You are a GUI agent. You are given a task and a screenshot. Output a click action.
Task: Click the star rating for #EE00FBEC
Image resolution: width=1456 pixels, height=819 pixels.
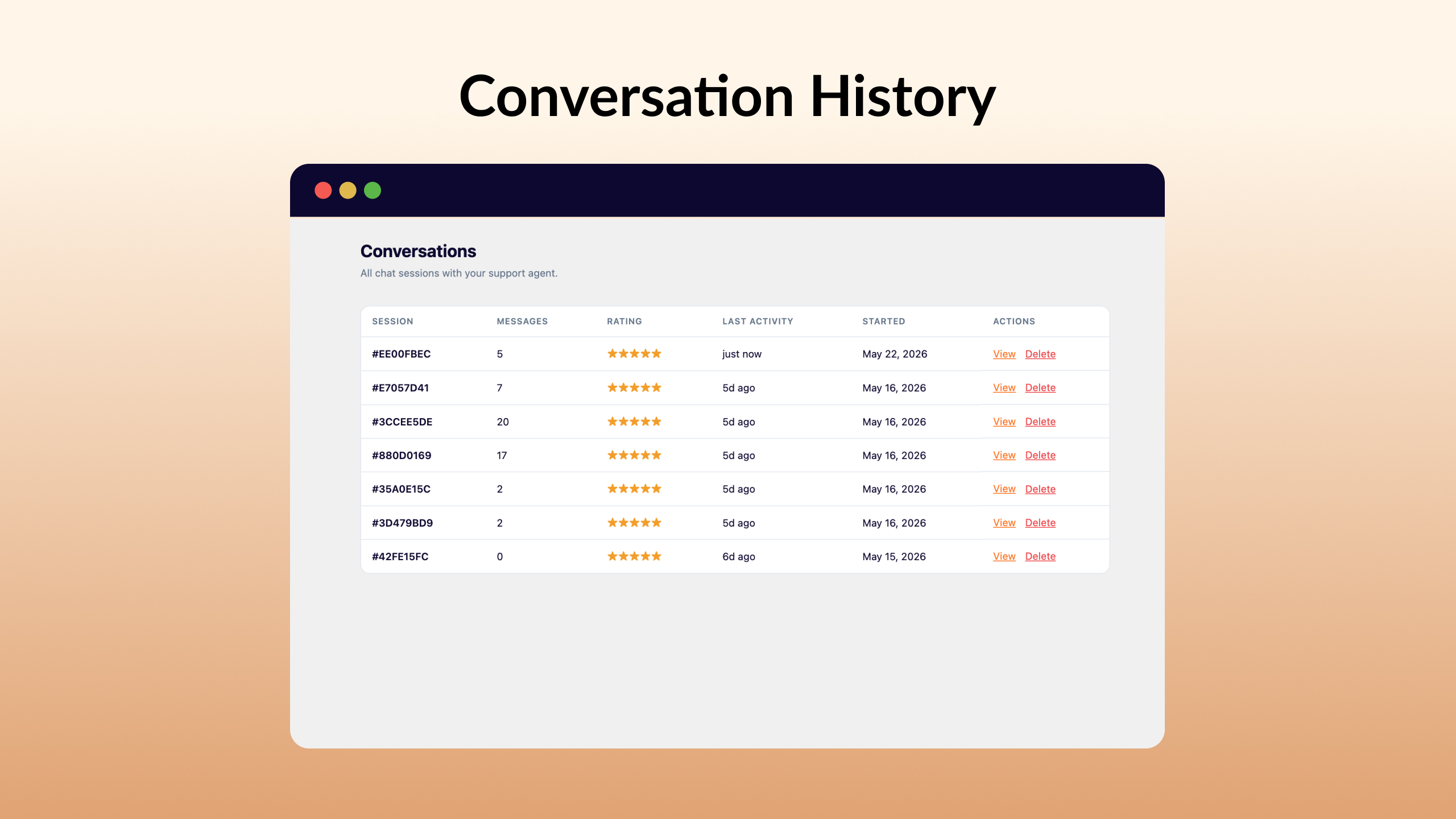tap(634, 353)
